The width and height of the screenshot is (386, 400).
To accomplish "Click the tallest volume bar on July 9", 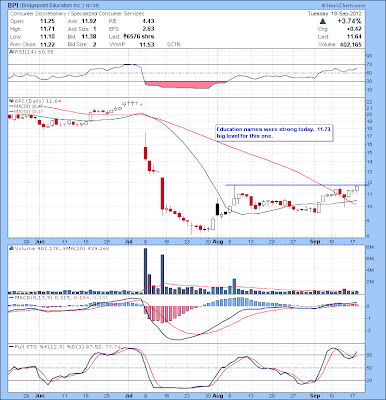I will (145, 271).
